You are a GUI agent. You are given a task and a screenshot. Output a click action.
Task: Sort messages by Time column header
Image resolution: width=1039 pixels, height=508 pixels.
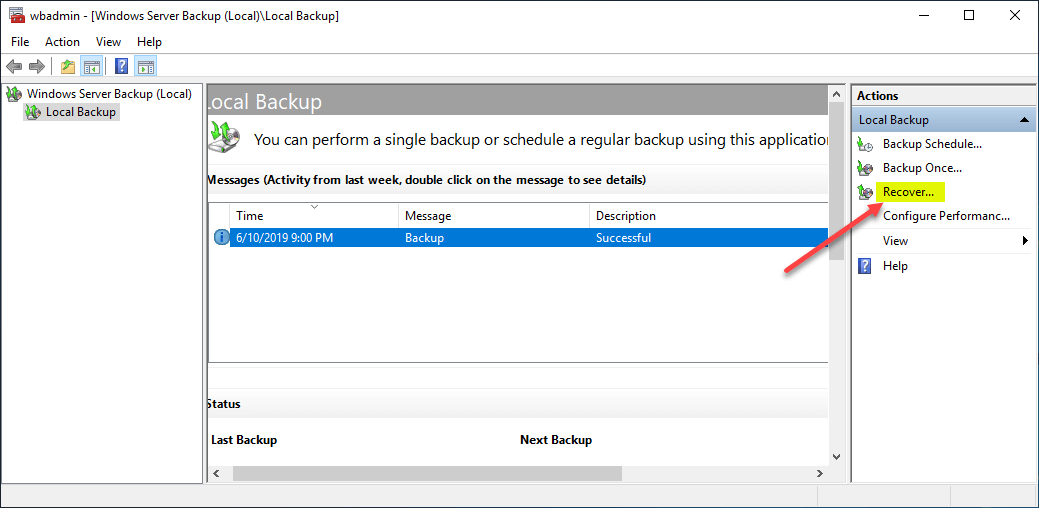tap(314, 215)
